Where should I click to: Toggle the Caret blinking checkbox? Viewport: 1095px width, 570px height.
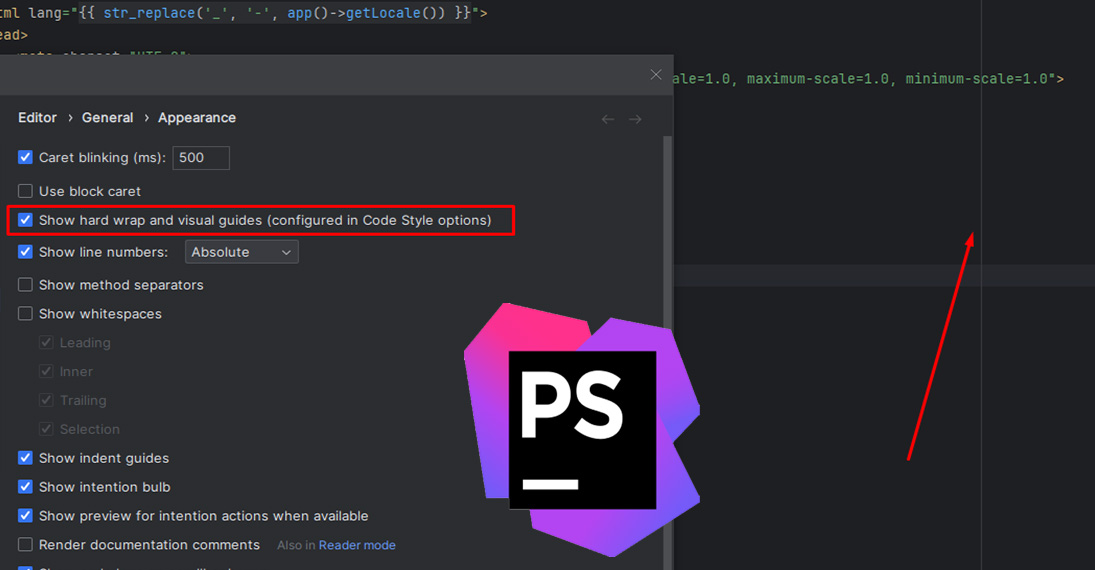coord(25,157)
